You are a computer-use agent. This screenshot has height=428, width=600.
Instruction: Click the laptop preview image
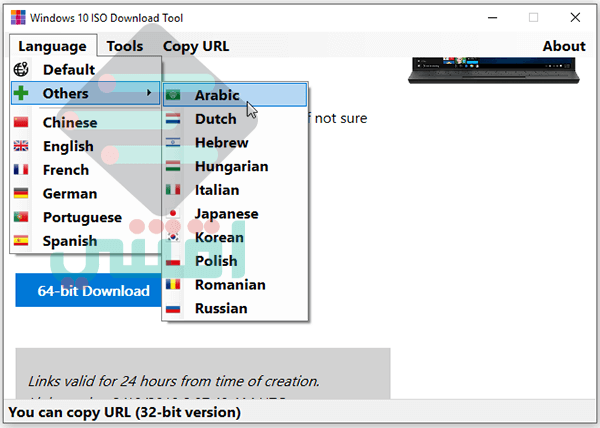point(494,70)
